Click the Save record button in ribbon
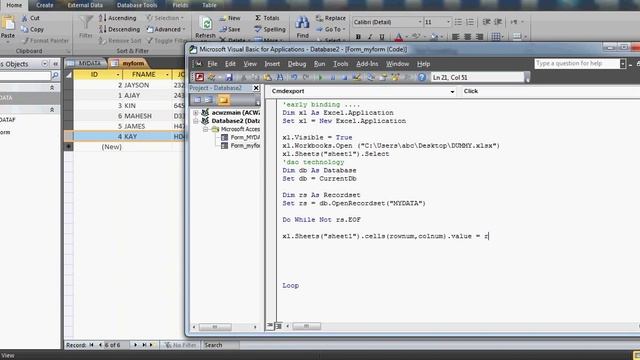The width and height of the screenshot is (640, 360). click(x=230, y=29)
